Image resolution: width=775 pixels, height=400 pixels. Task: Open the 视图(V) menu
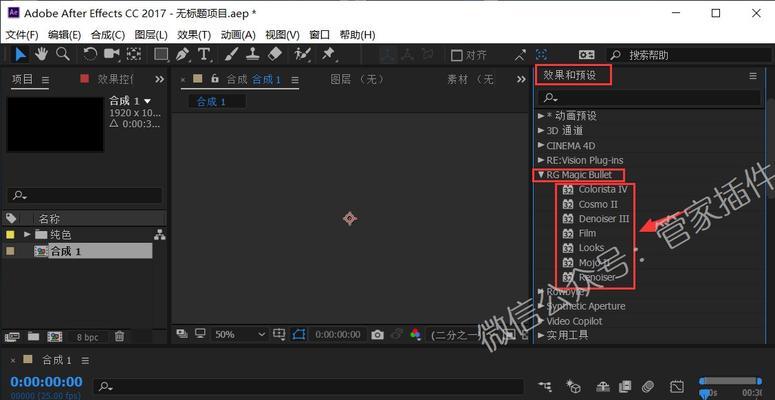pyautogui.click(x=282, y=35)
